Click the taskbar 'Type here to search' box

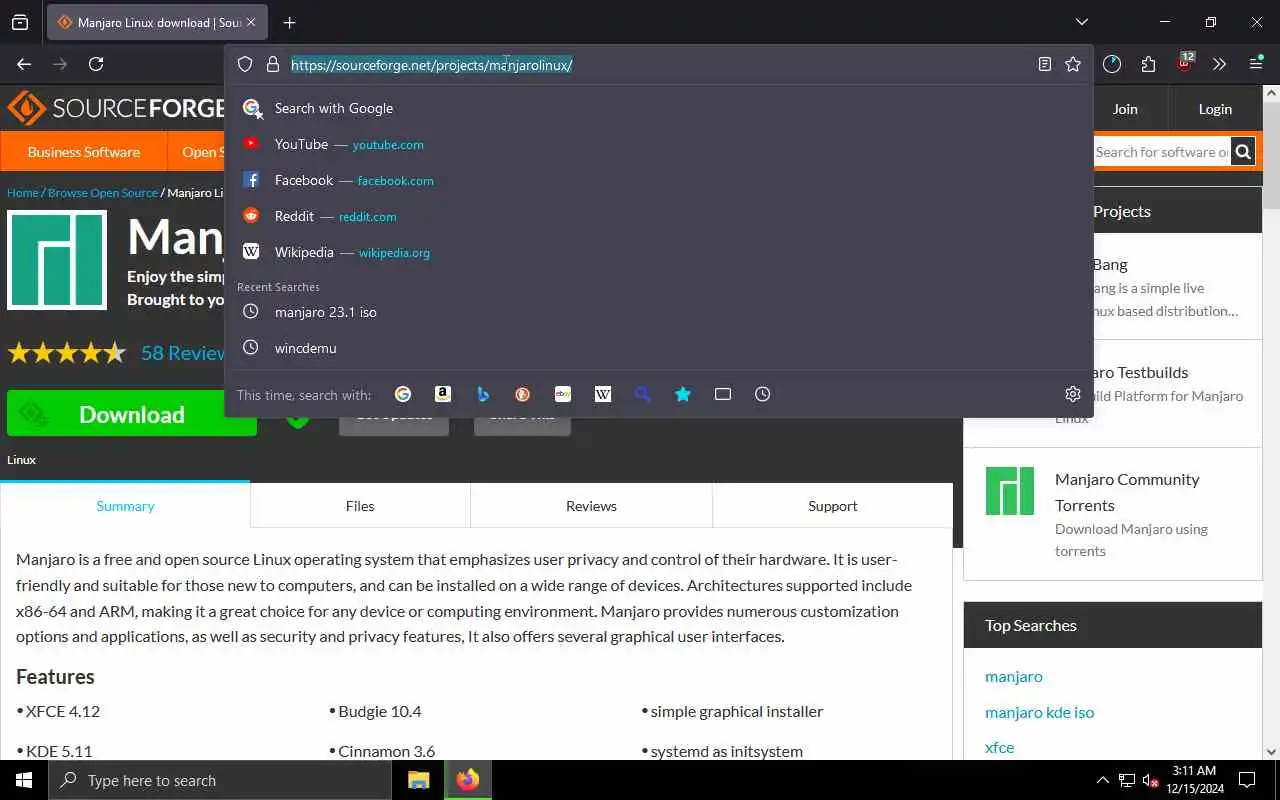tap(220, 780)
